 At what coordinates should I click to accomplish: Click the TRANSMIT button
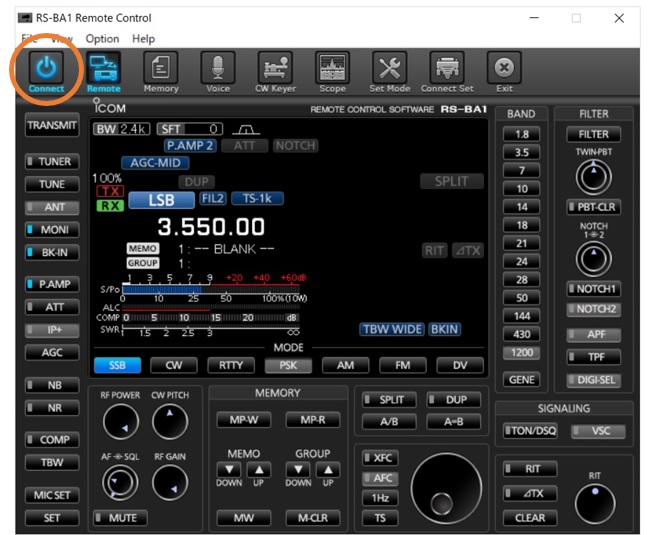click(x=52, y=125)
